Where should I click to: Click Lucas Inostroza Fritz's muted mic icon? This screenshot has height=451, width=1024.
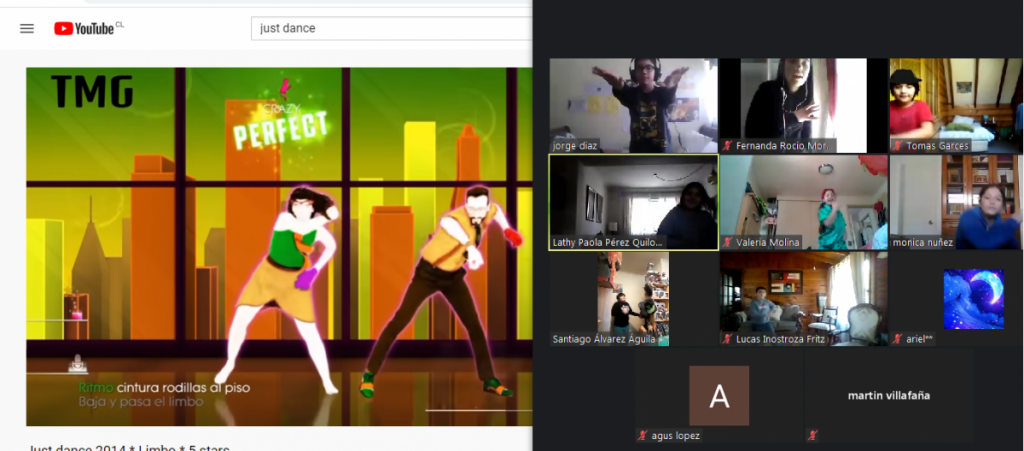[727, 339]
